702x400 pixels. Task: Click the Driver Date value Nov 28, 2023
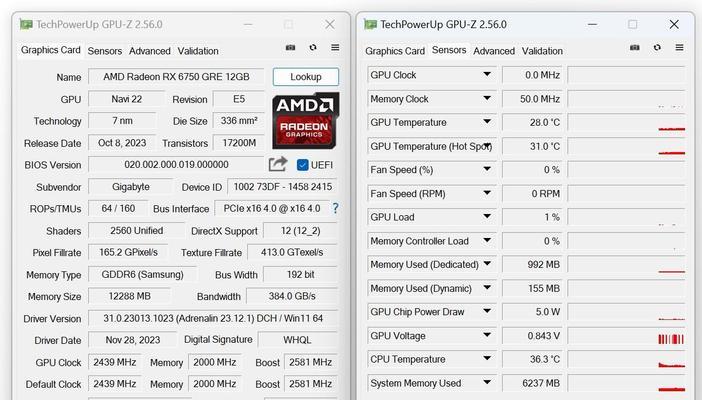click(x=133, y=340)
